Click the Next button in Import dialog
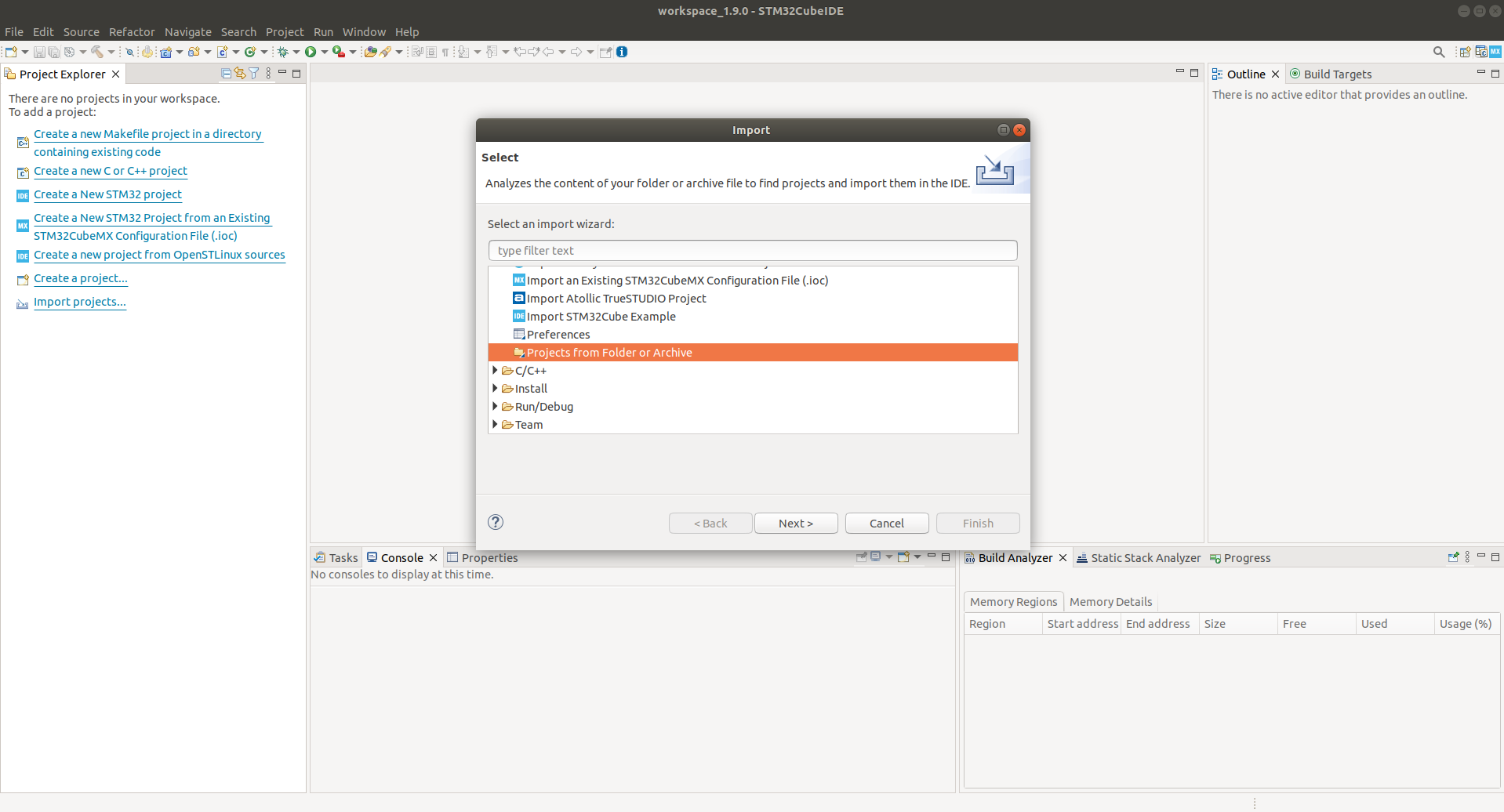 tap(796, 523)
